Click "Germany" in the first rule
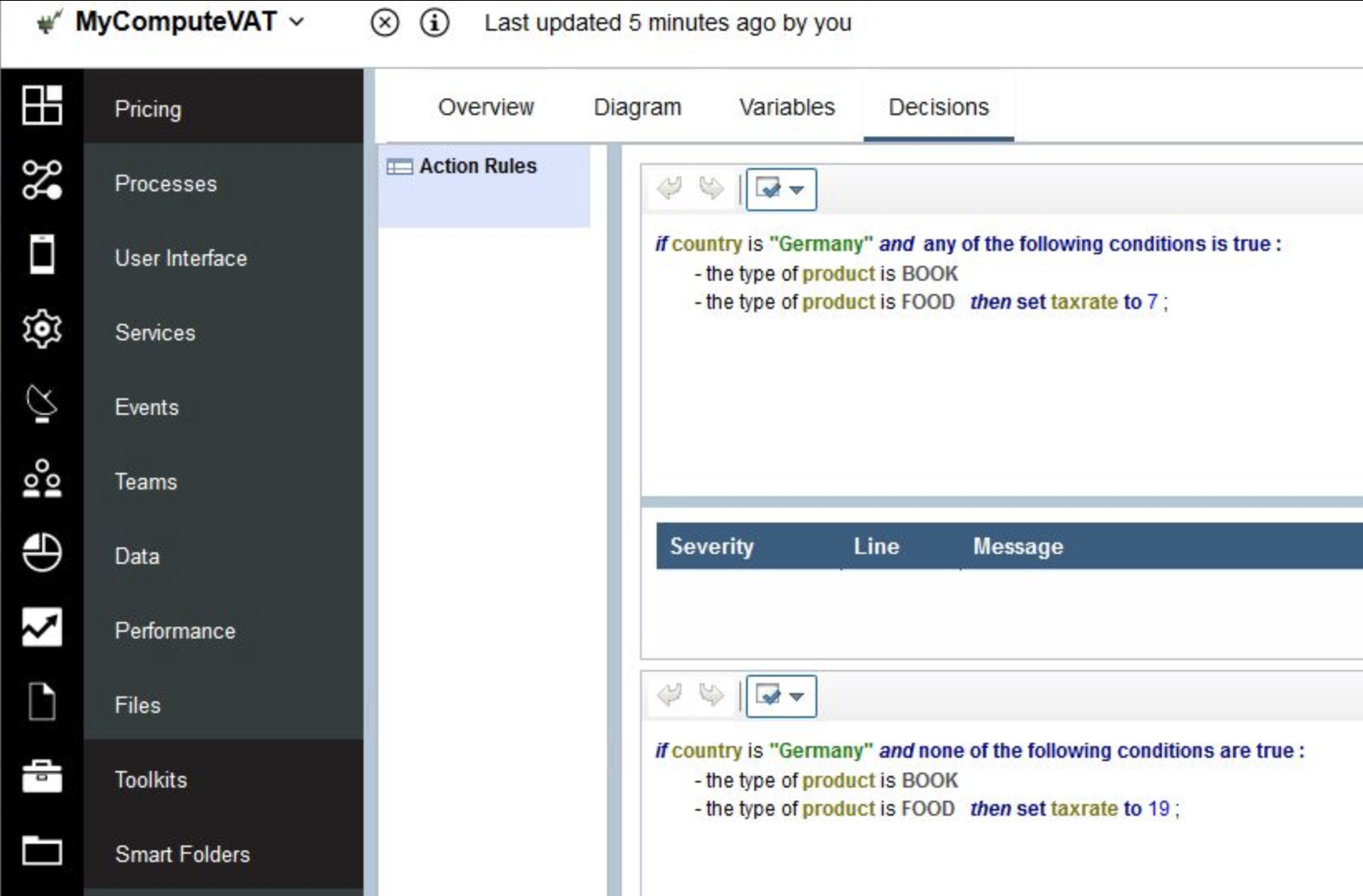Image resolution: width=1363 pixels, height=896 pixels. [821, 243]
